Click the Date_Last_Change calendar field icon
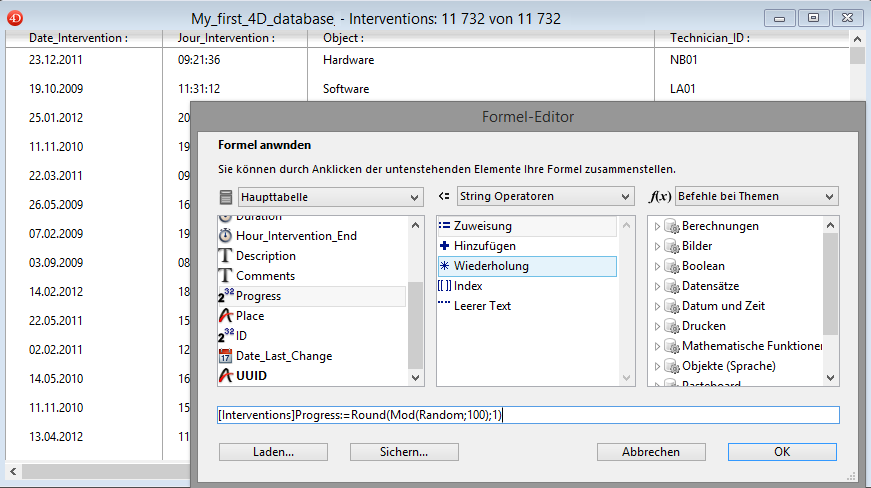The width and height of the screenshot is (871, 488). [225, 356]
